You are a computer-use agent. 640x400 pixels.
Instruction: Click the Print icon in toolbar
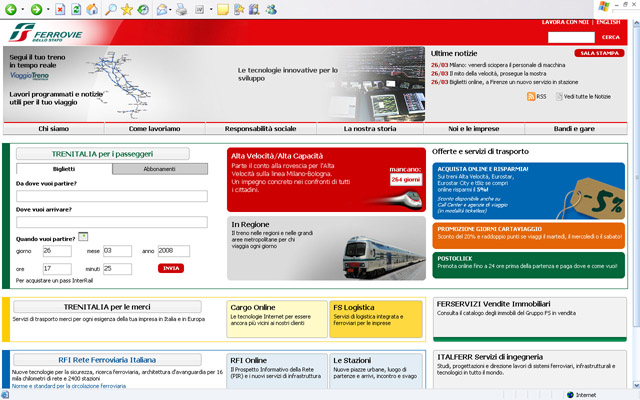[x=181, y=9]
